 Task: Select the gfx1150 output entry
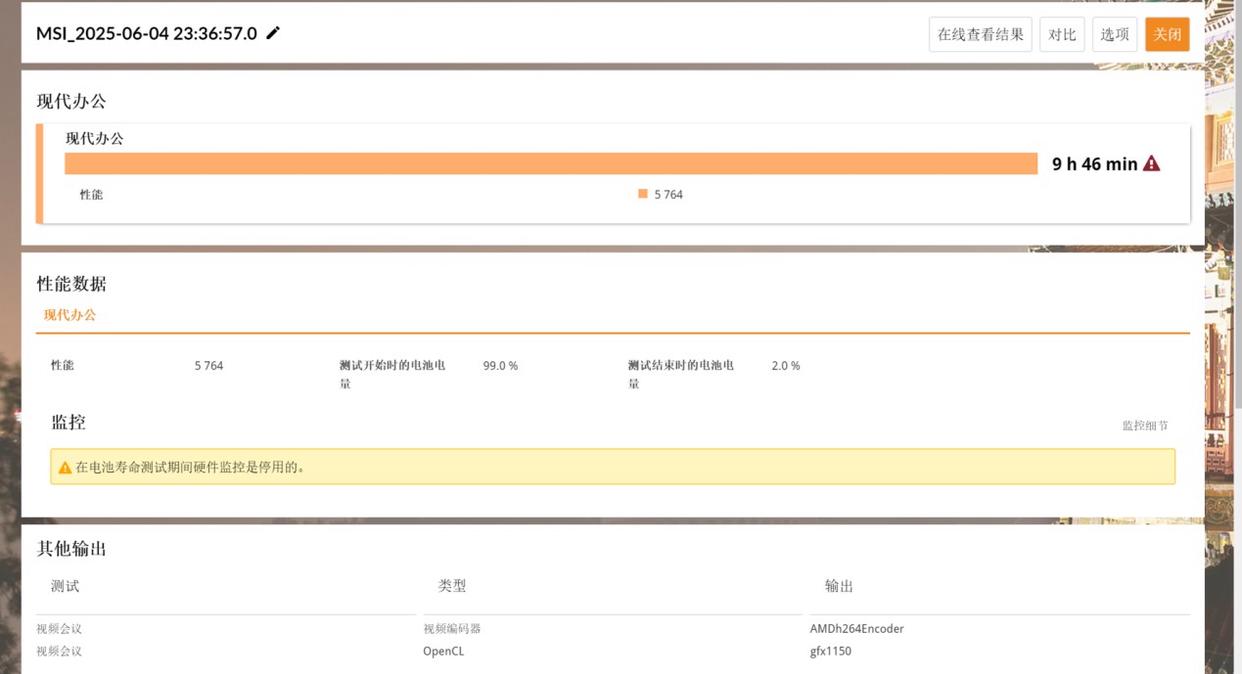(830, 651)
